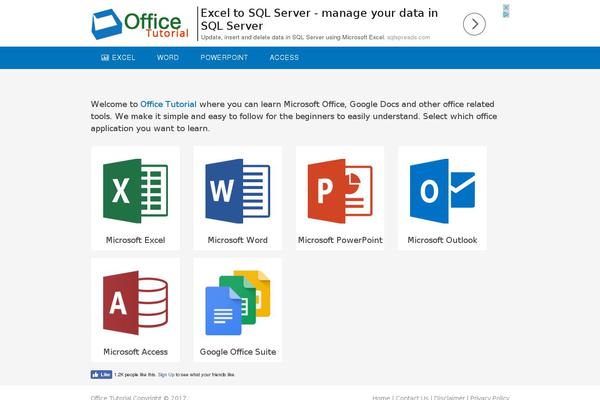This screenshot has width=600, height=400.
Task: Go to the WORD menu item
Action: (168, 57)
